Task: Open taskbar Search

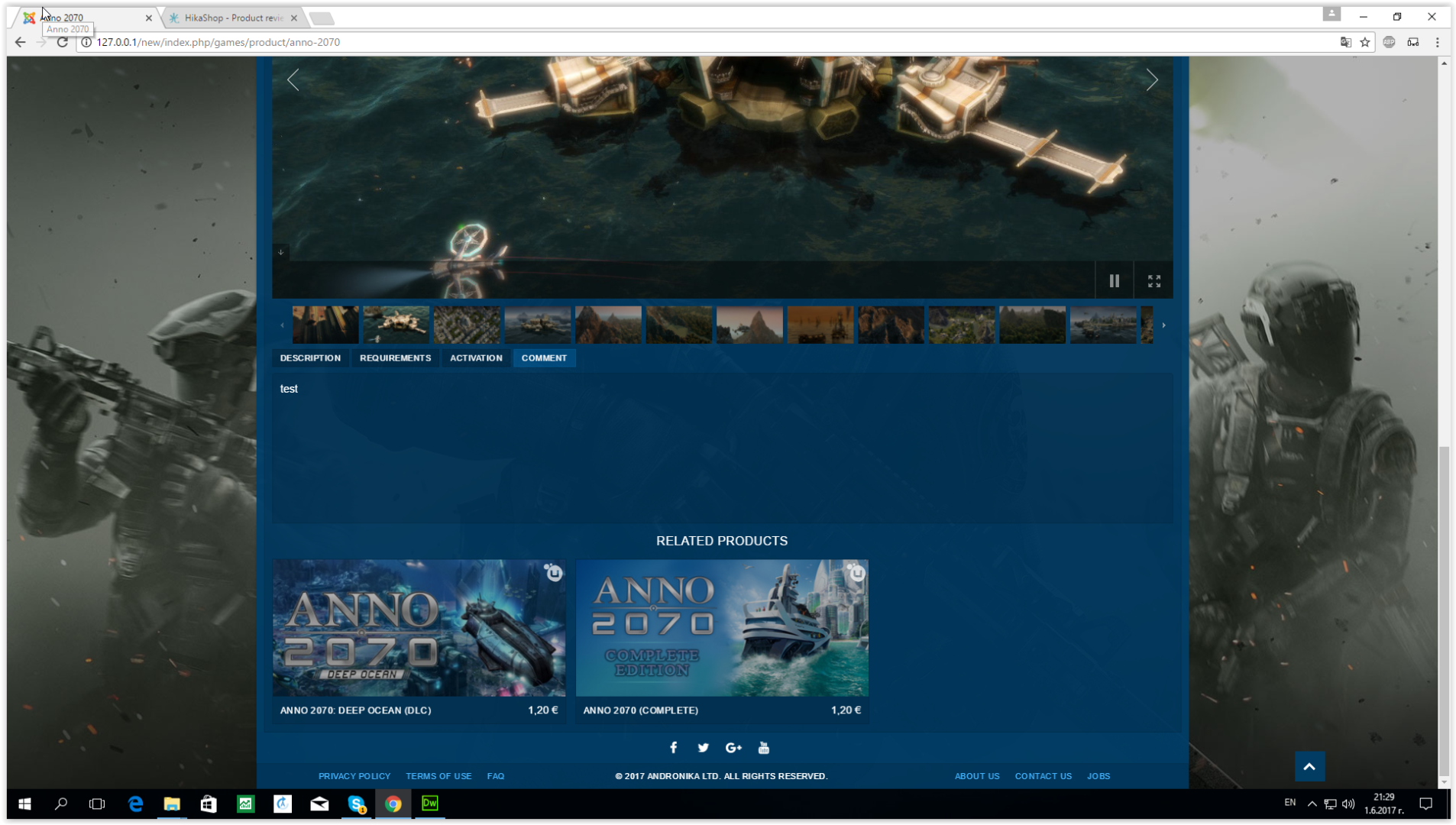Action: point(61,804)
